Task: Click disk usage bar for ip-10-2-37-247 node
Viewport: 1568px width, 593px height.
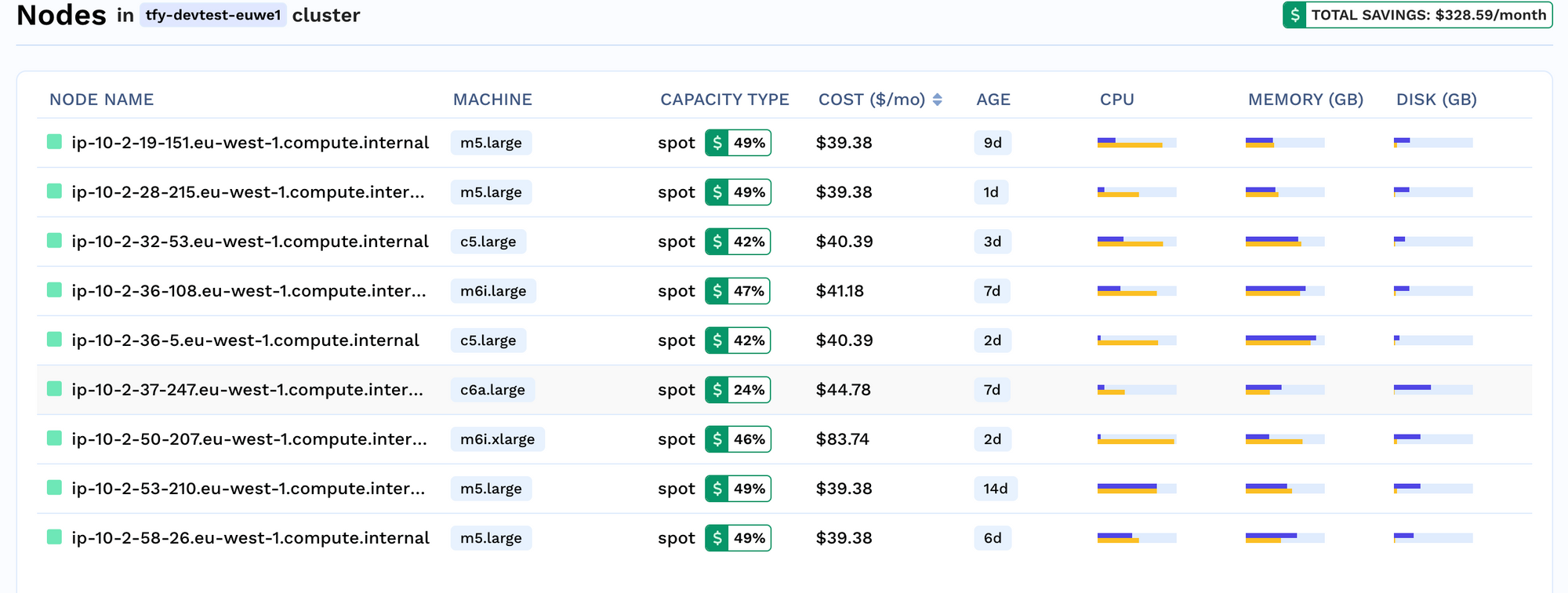Action: (x=1432, y=389)
